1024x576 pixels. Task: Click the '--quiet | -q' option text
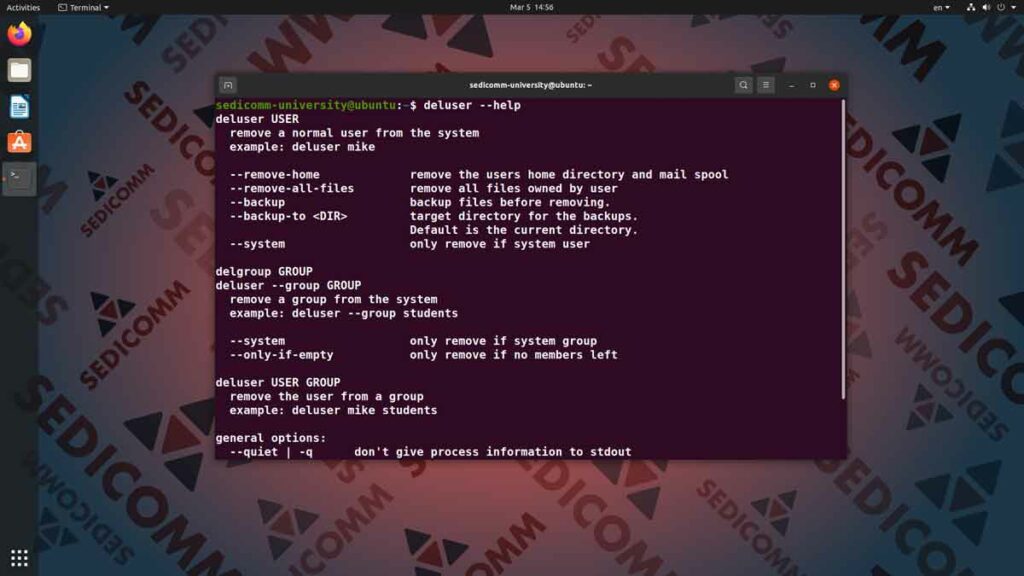point(270,452)
